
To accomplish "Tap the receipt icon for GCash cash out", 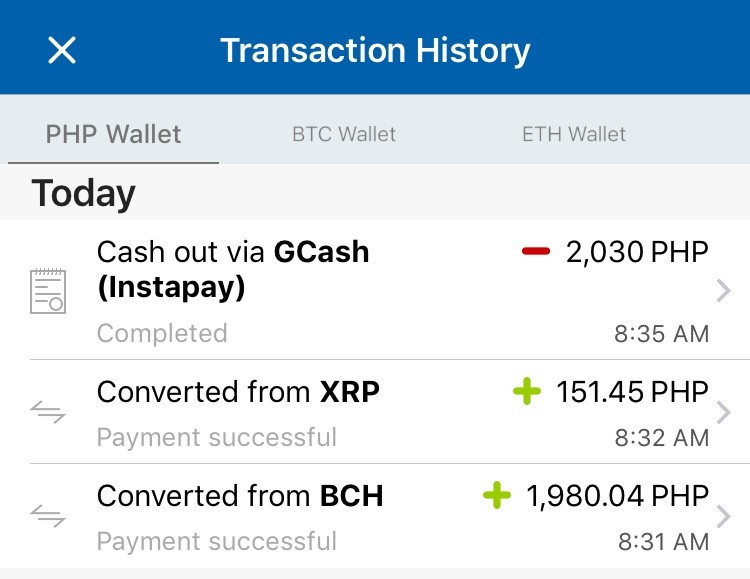I will pos(48,291).
